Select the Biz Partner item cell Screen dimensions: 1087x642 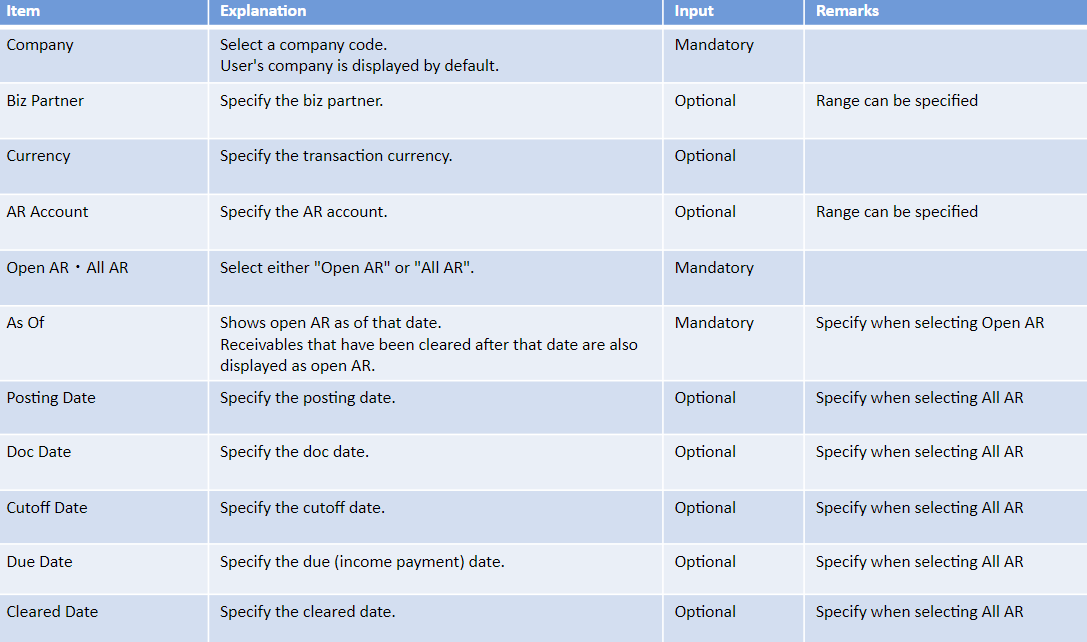(103, 111)
